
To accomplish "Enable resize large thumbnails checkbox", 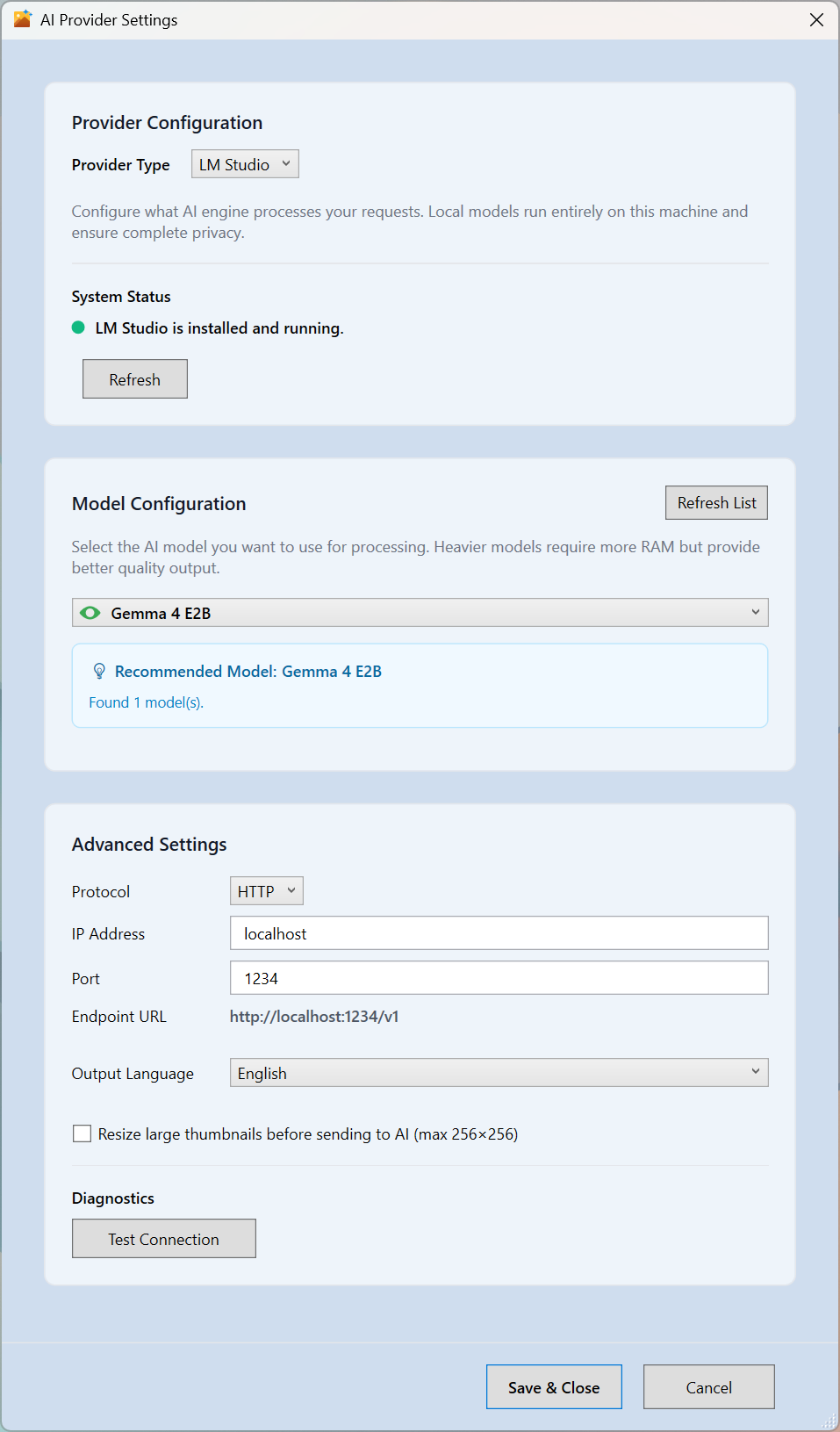I will point(83,1133).
